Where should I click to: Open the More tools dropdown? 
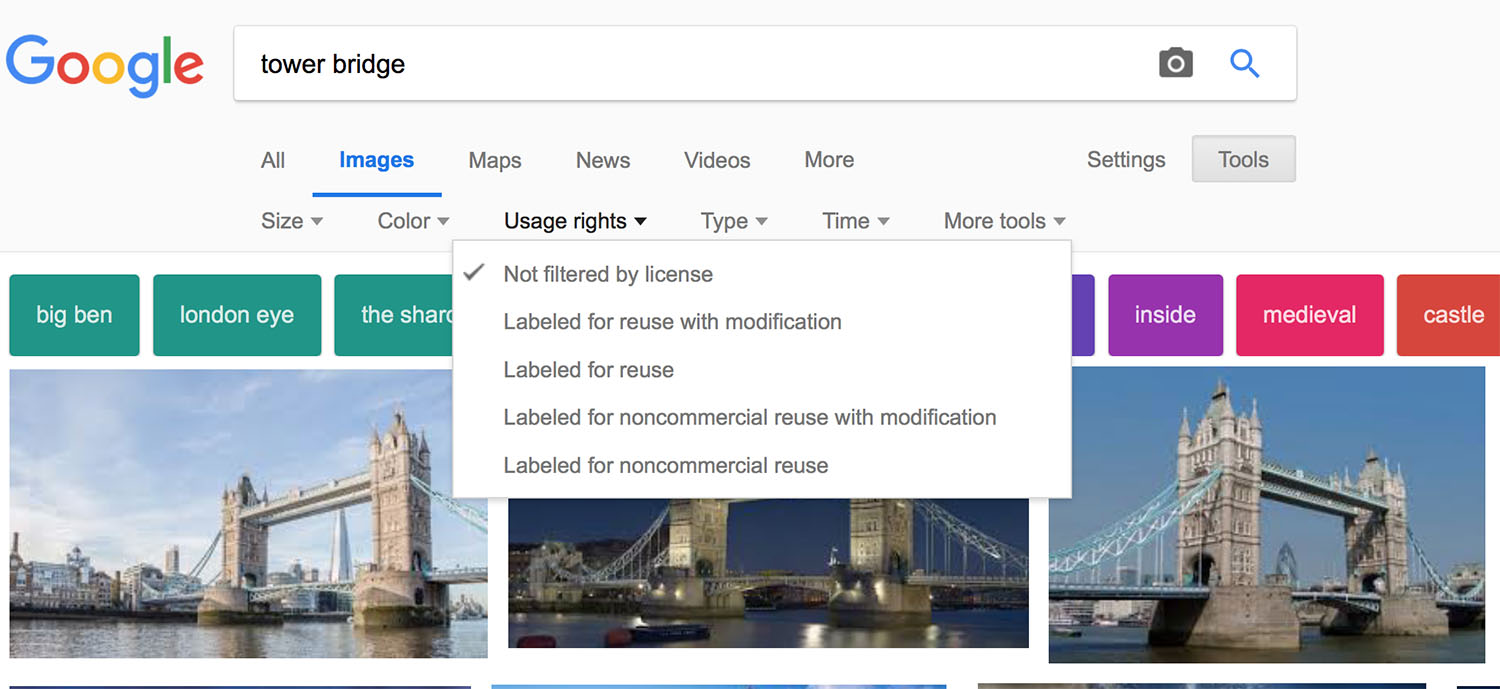1005,221
